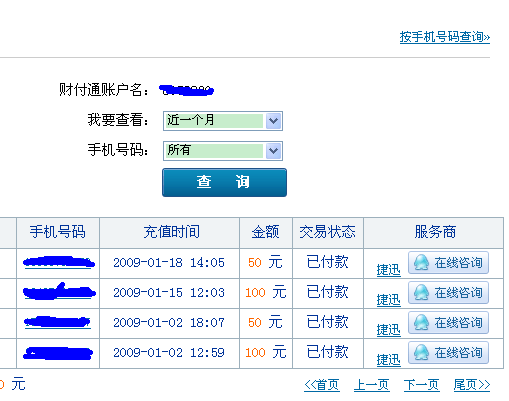Image resolution: width=509 pixels, height=401 pixels.
Task: Open 捷迅 link in 2009-01-15 12:03 row
Action: [388, 300]
